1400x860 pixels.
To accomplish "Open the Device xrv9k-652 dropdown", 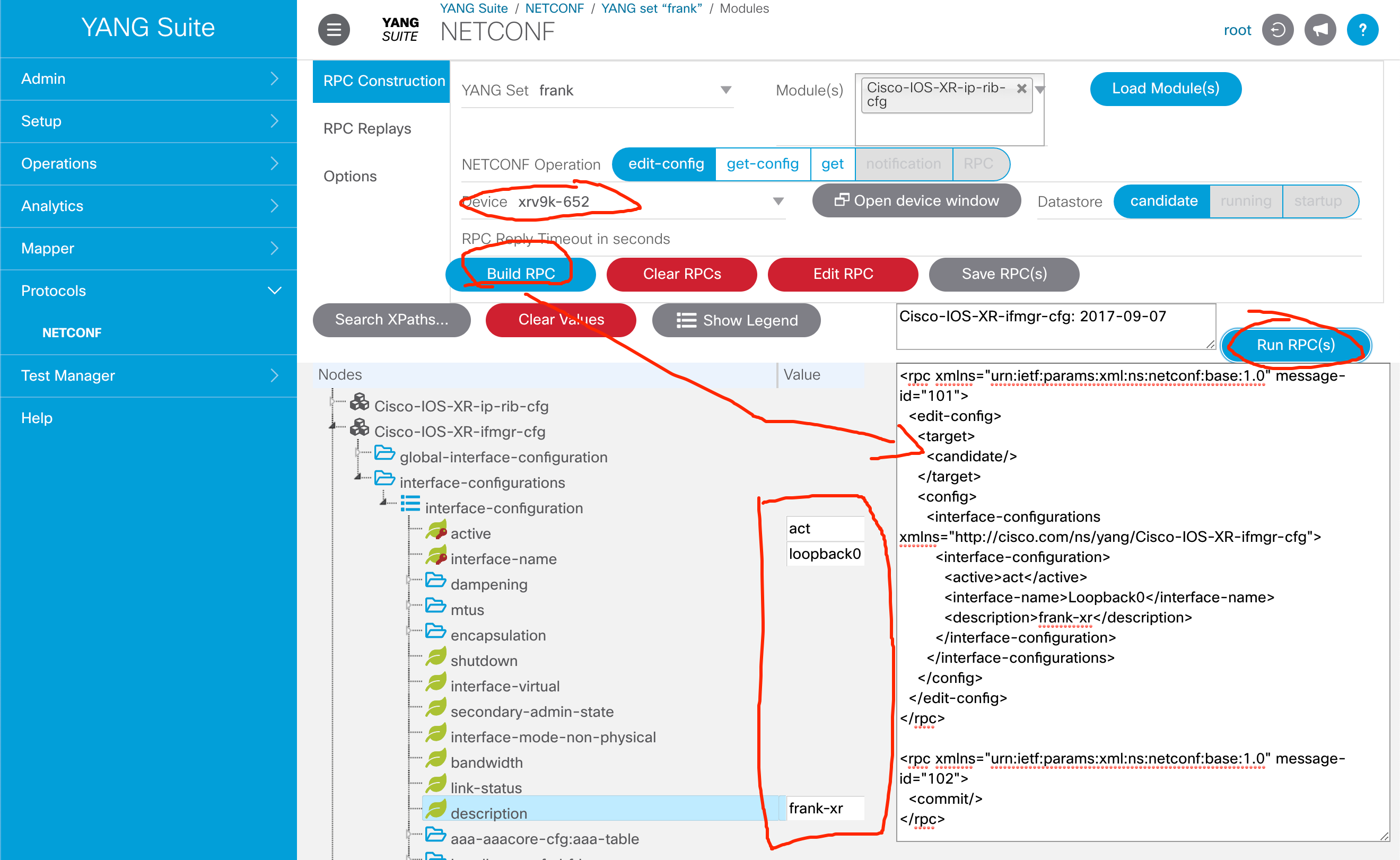I will (623, 202).
